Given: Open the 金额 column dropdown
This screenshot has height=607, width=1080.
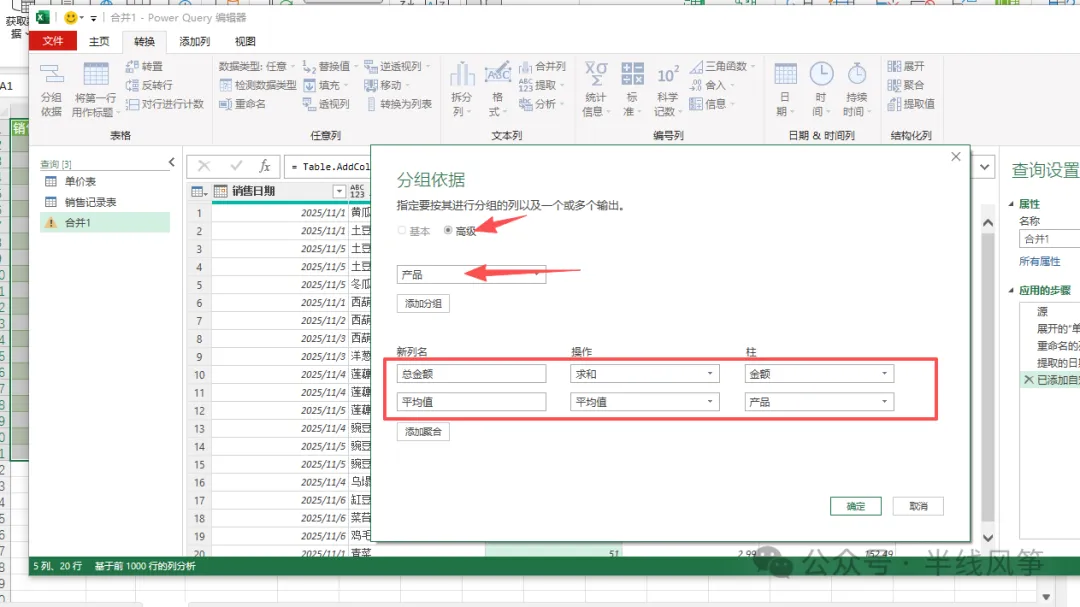Looking at the screenshot, I should click(820, 373).
